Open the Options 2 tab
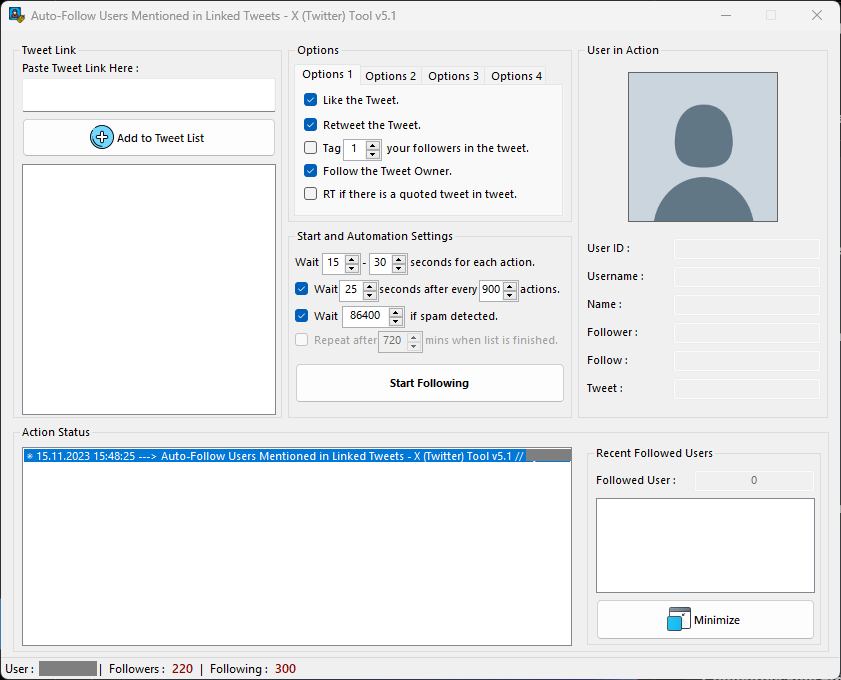The height and width of the screenshot is (680, 841). coord(390,76)
